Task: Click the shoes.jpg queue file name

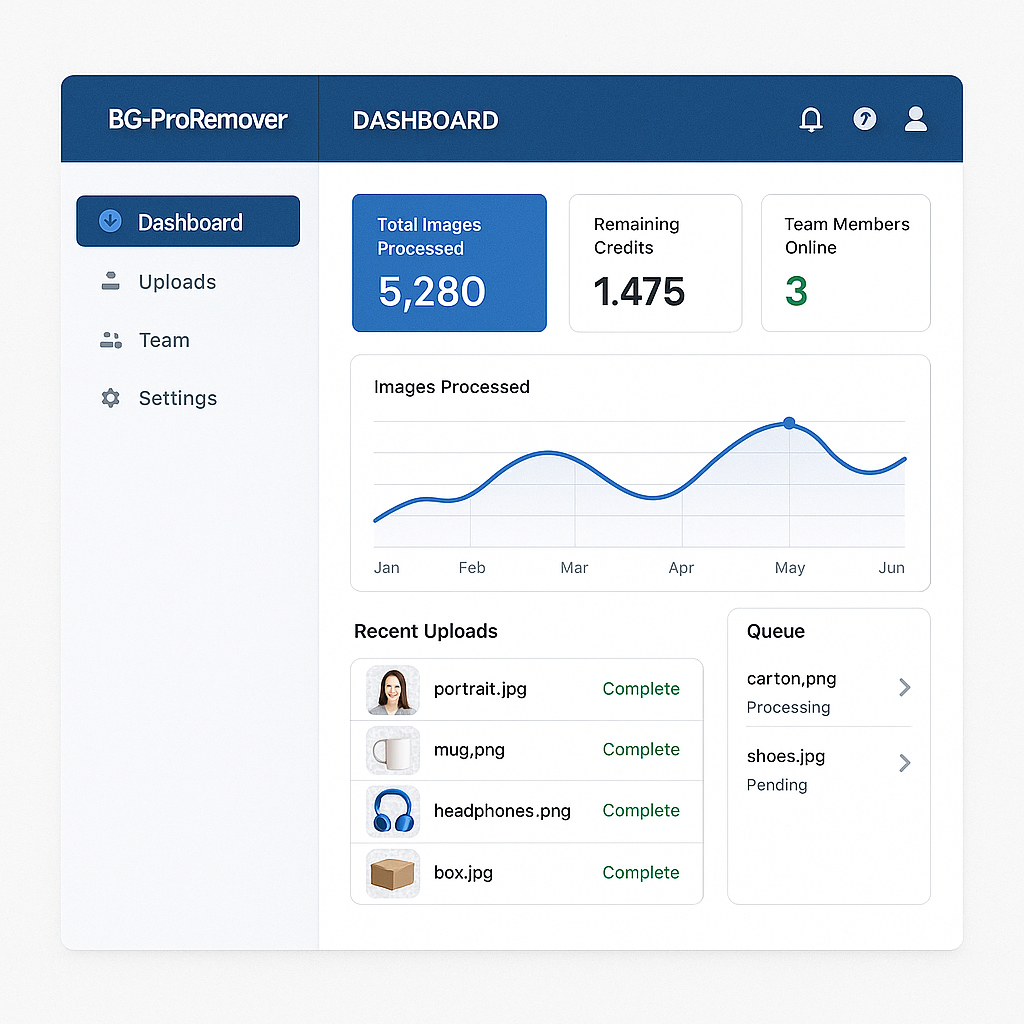Action: (x=786, y=756)
